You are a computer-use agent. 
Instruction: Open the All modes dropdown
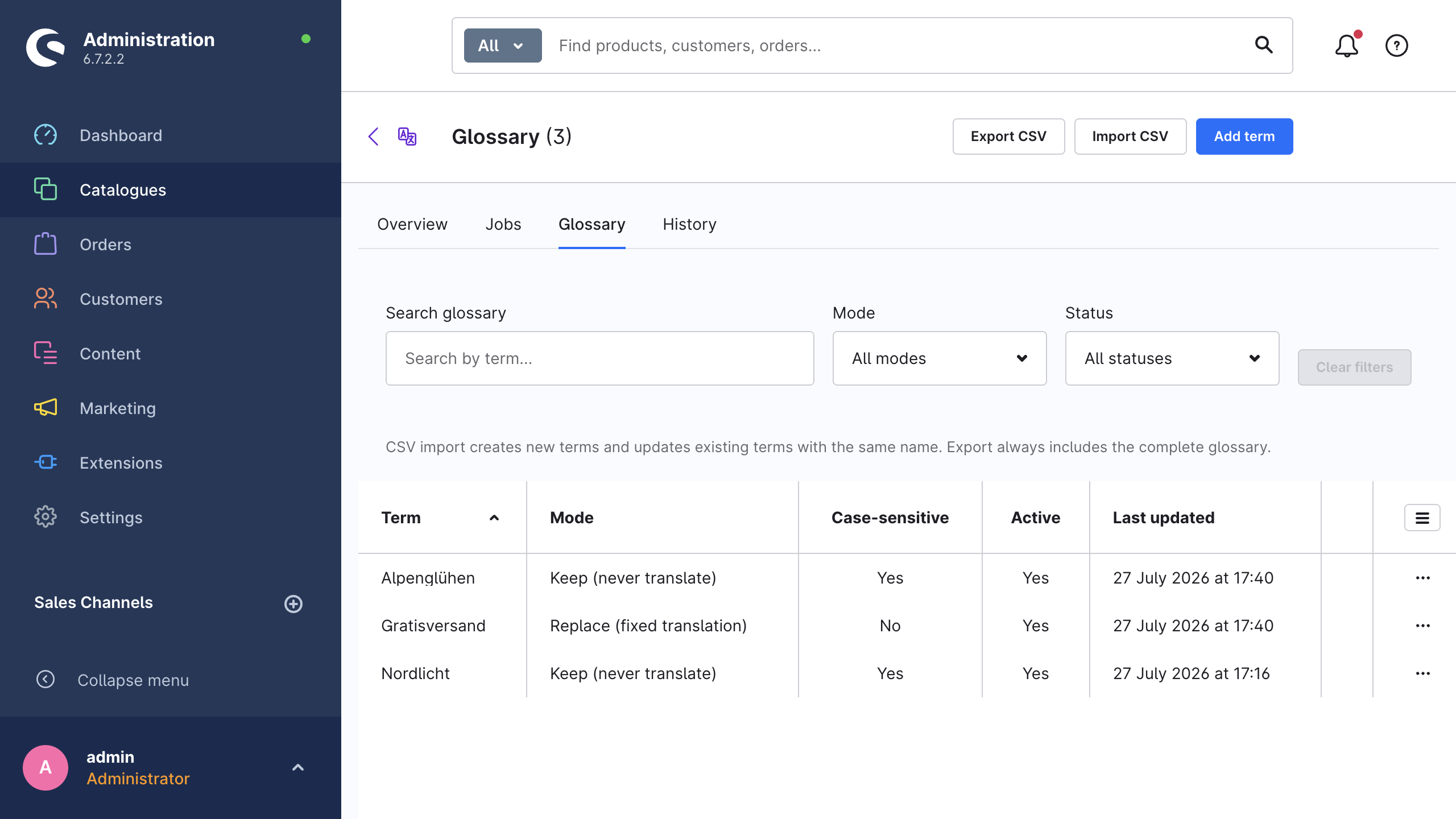[940, 358]
